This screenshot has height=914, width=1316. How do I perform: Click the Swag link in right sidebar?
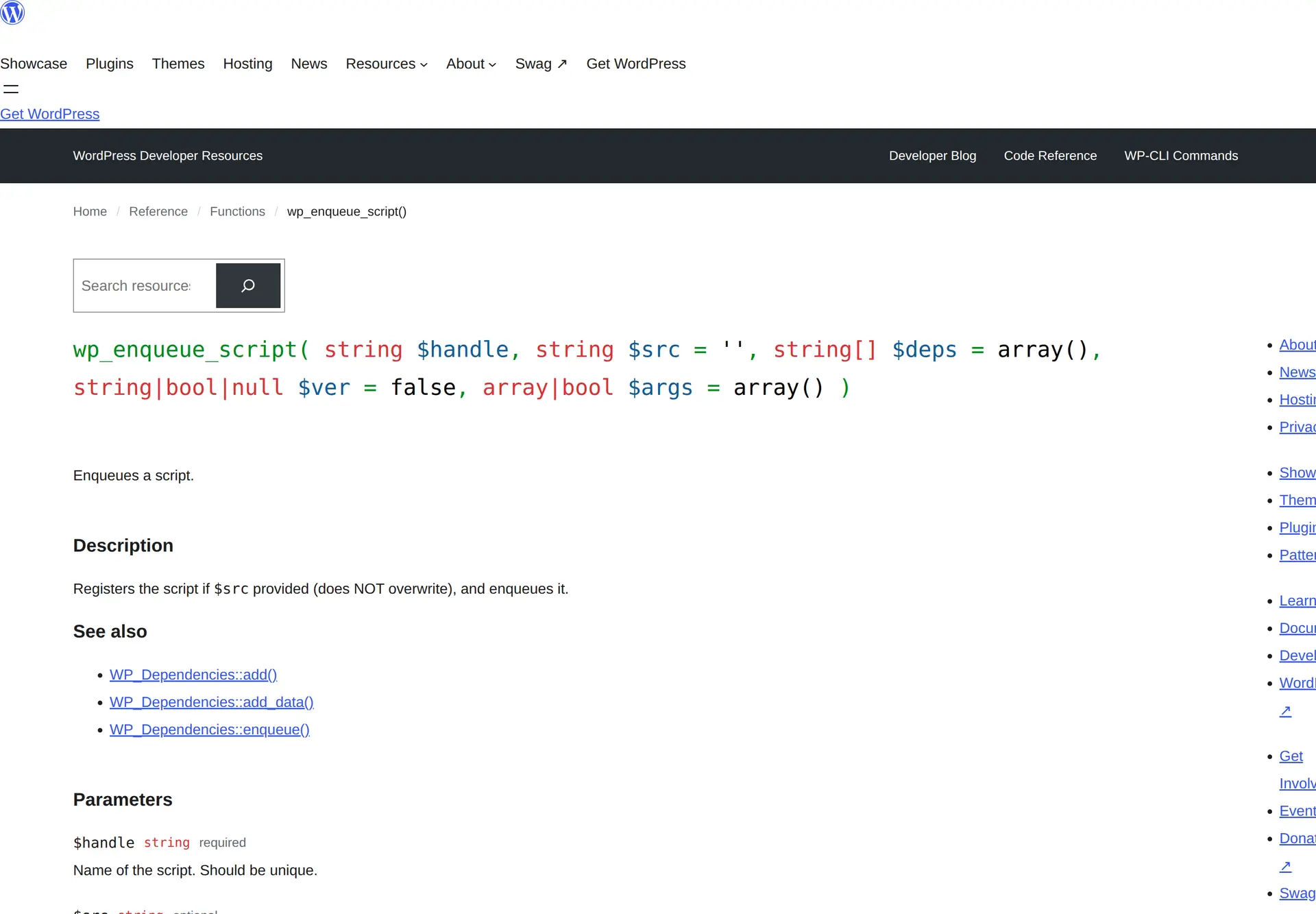click(1297, 893)
